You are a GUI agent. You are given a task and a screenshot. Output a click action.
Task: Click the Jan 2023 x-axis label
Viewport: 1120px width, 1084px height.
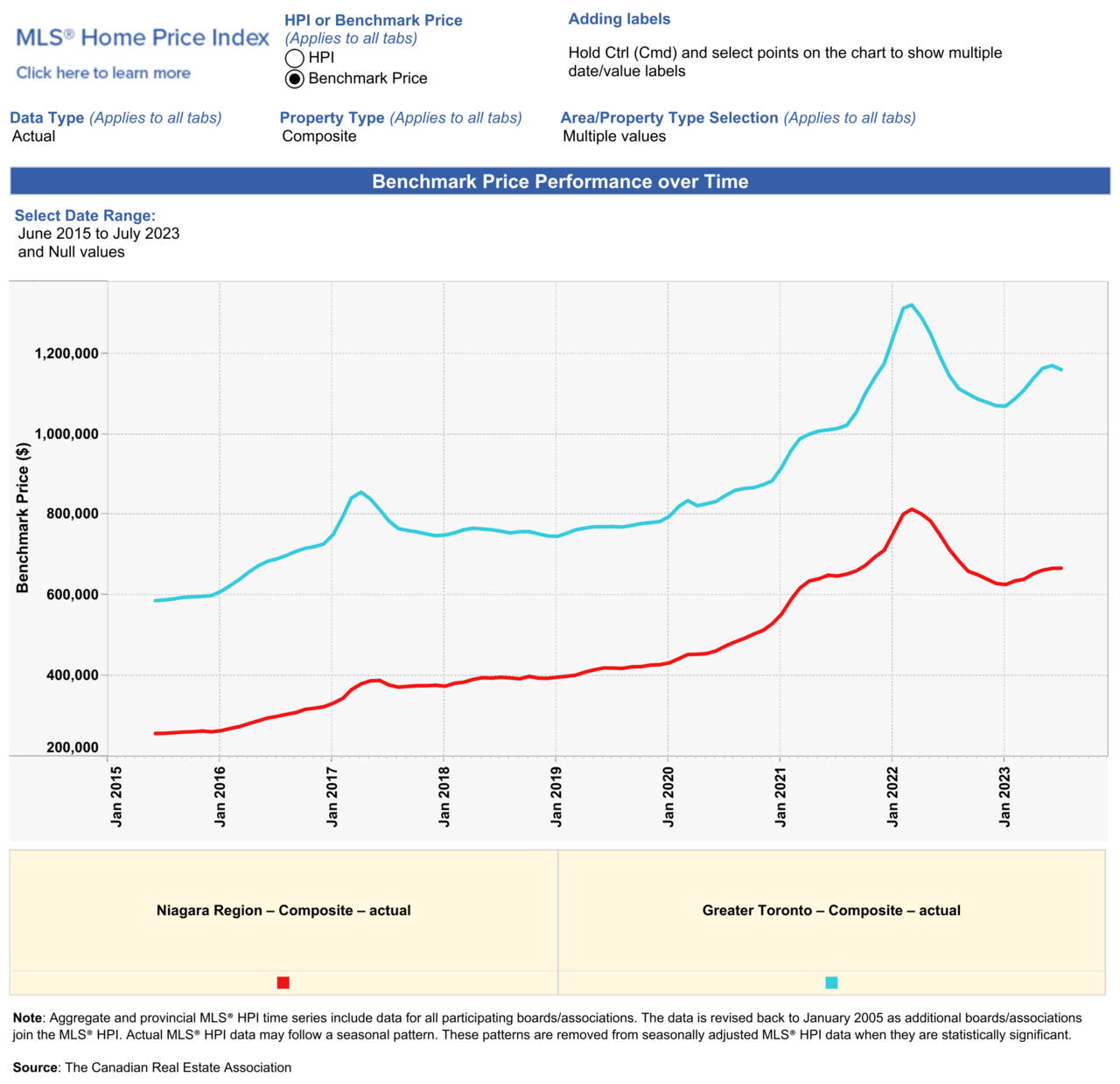(x=1004, y=797)
